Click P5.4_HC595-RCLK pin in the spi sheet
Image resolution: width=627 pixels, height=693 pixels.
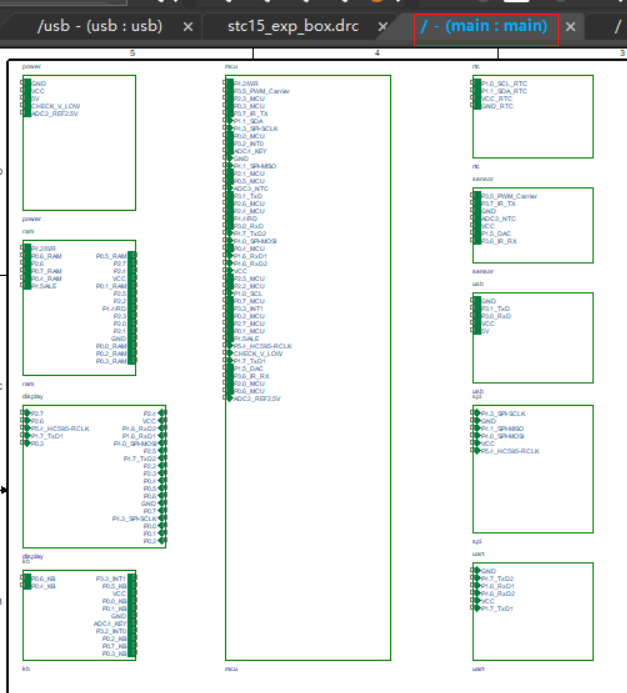(510, 451)
